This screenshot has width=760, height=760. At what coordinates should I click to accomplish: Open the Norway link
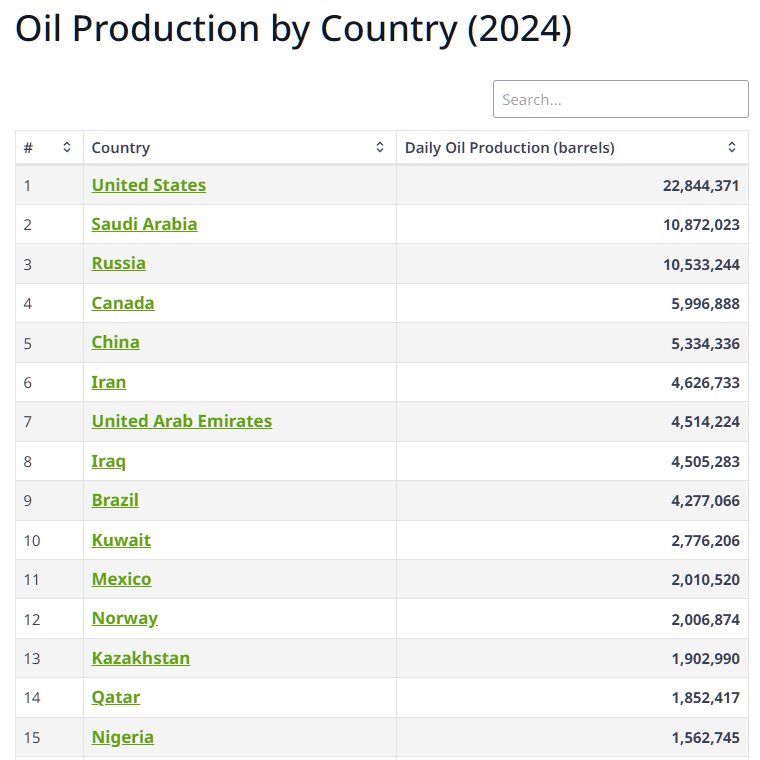pos(125,619)
